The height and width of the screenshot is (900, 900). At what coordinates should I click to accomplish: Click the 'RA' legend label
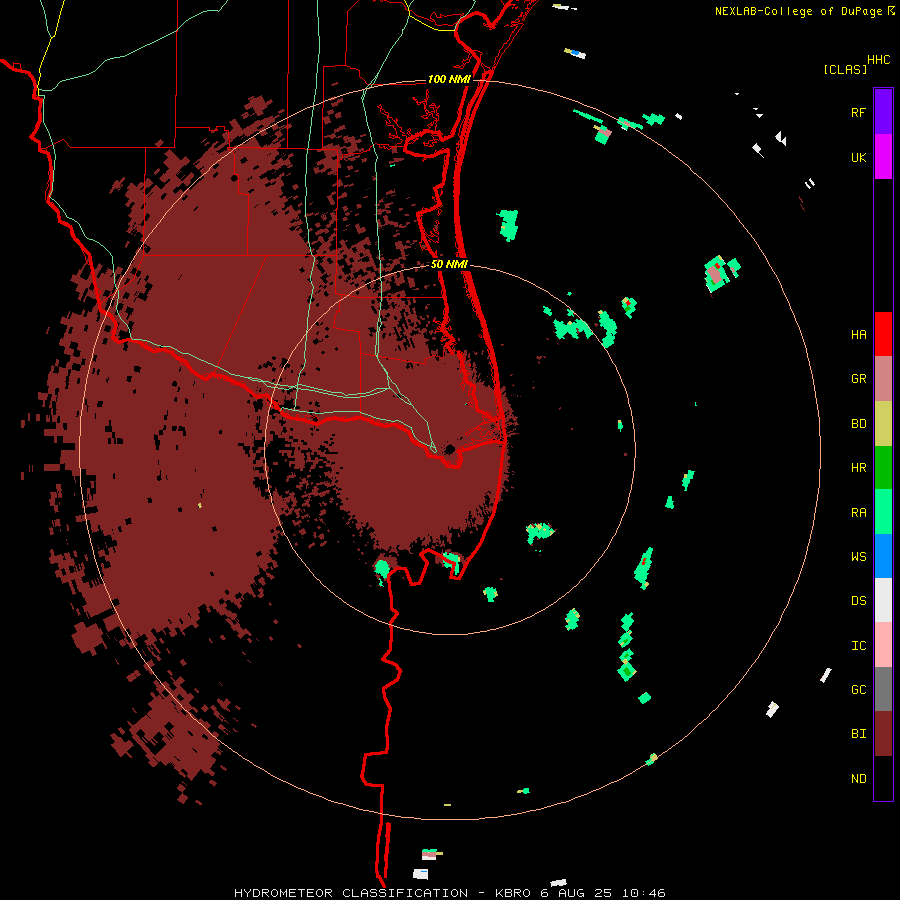[x=858, y=513]
